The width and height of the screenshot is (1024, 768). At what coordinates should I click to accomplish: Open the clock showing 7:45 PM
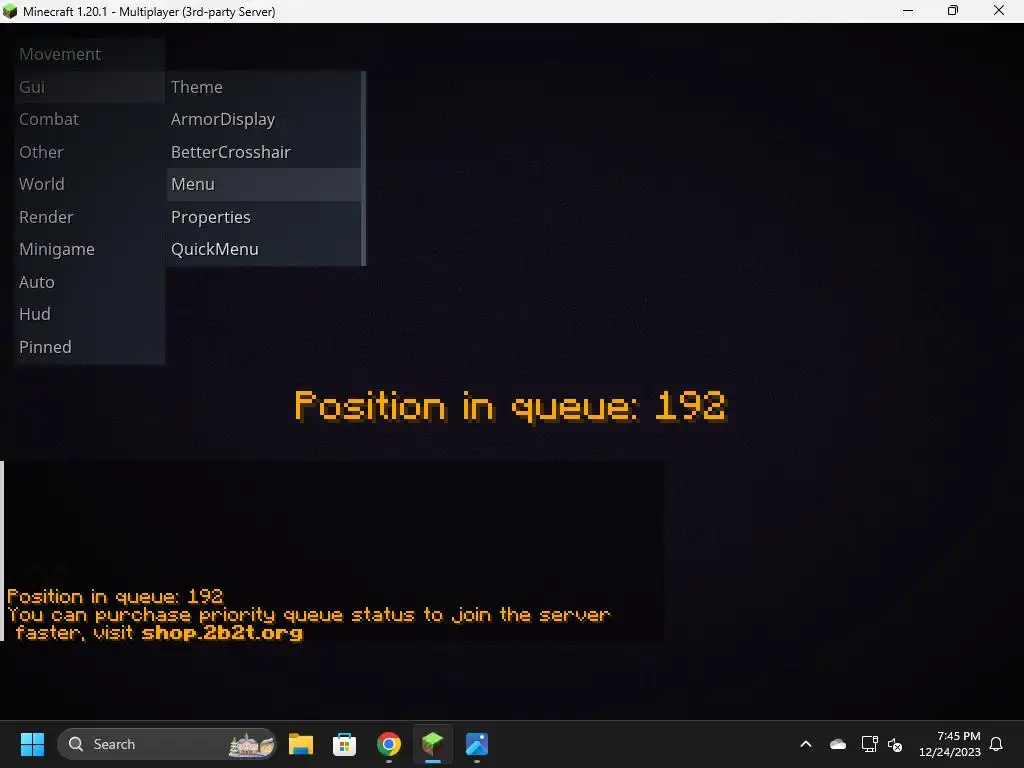coord(950,744)
